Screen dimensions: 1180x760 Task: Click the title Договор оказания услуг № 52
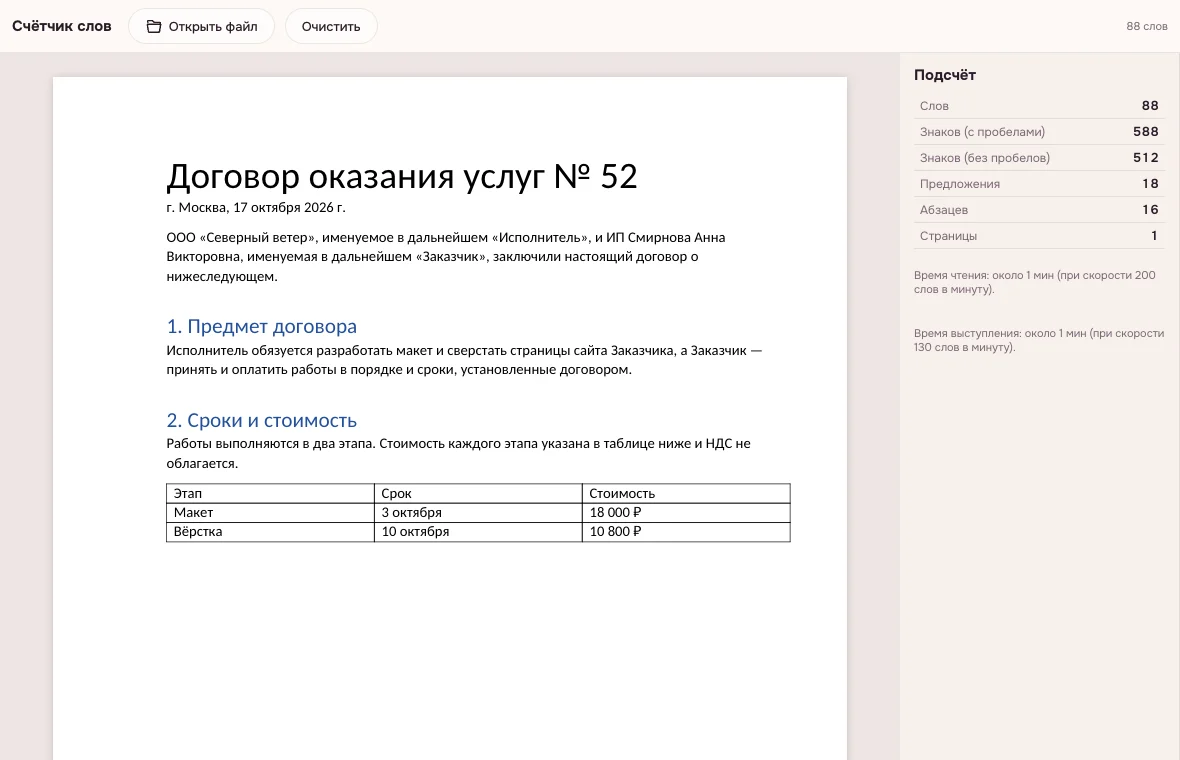coord(402,177)
